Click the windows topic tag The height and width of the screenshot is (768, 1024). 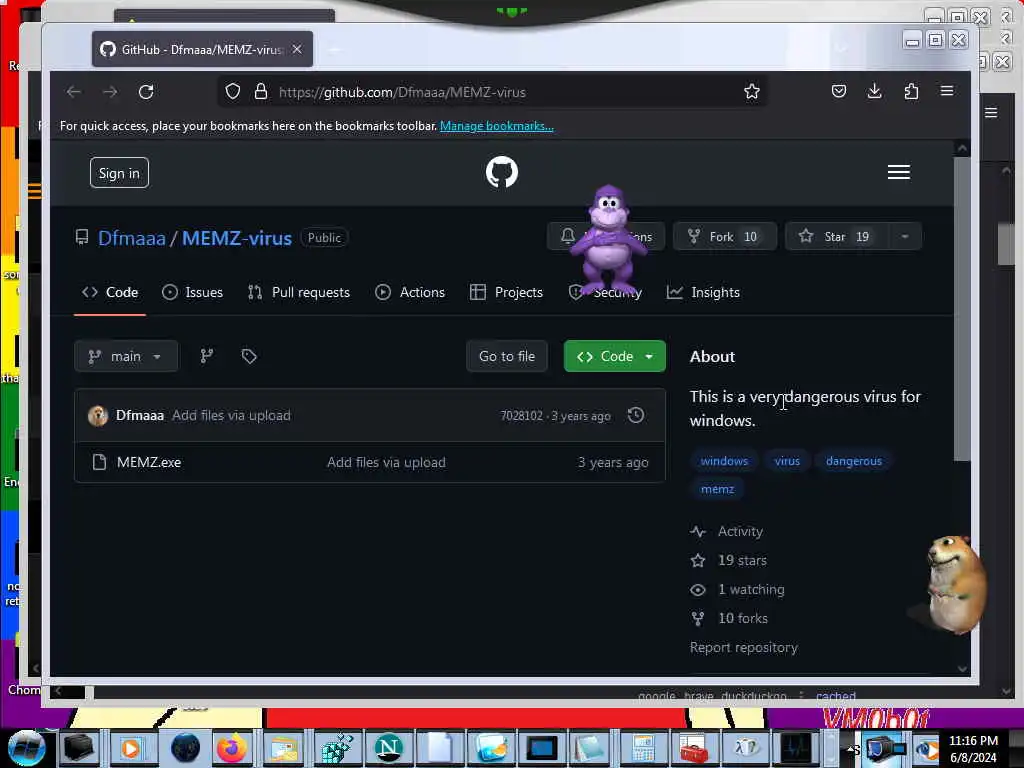[724, 461]
